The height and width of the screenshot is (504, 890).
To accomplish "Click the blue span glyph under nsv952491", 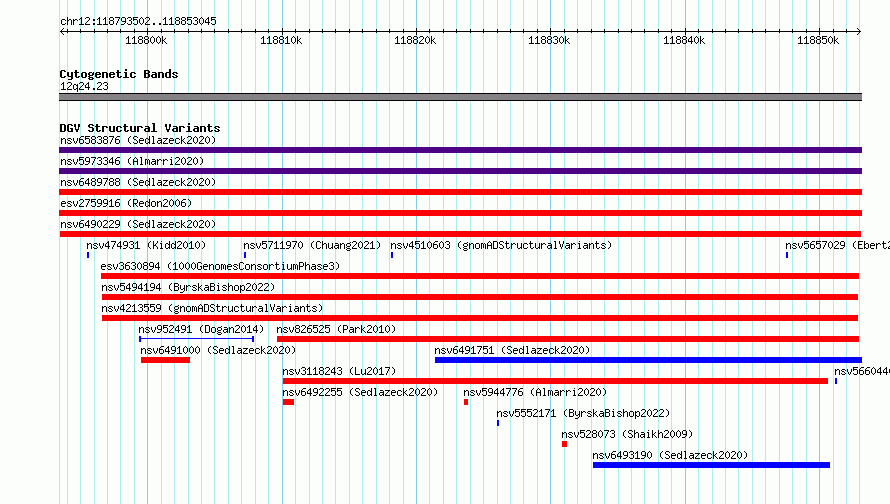I will [x=196, y=339].
